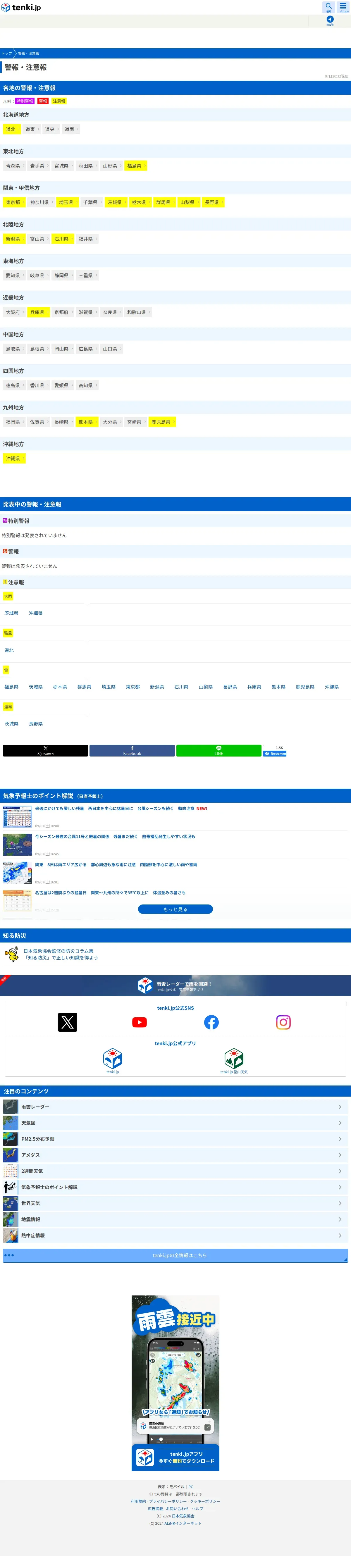Tap the current location compass icon
Screen dimensions: 351x1568
(330, 20)
